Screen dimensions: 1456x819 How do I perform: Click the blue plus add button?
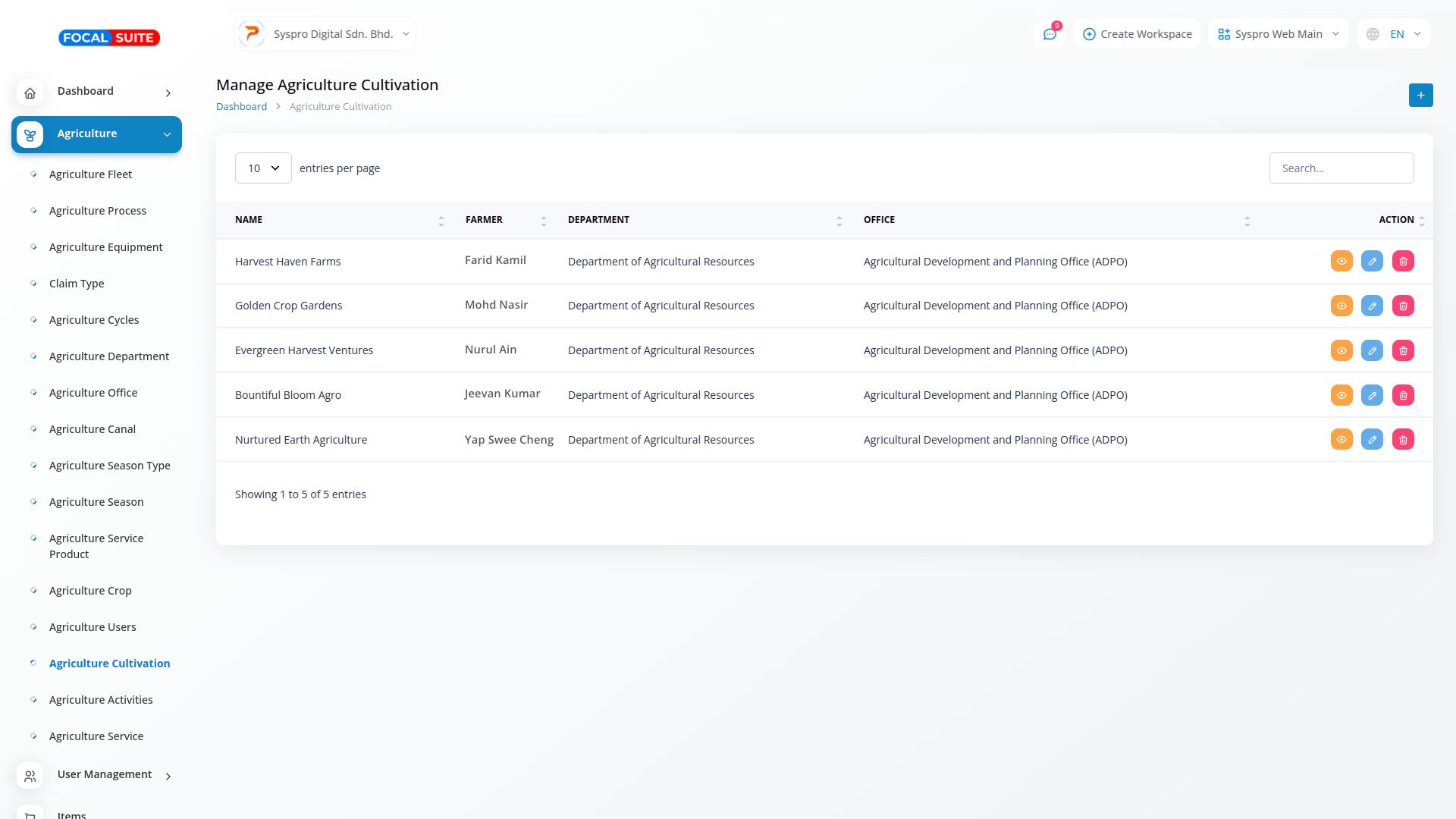click(1420, 95)
